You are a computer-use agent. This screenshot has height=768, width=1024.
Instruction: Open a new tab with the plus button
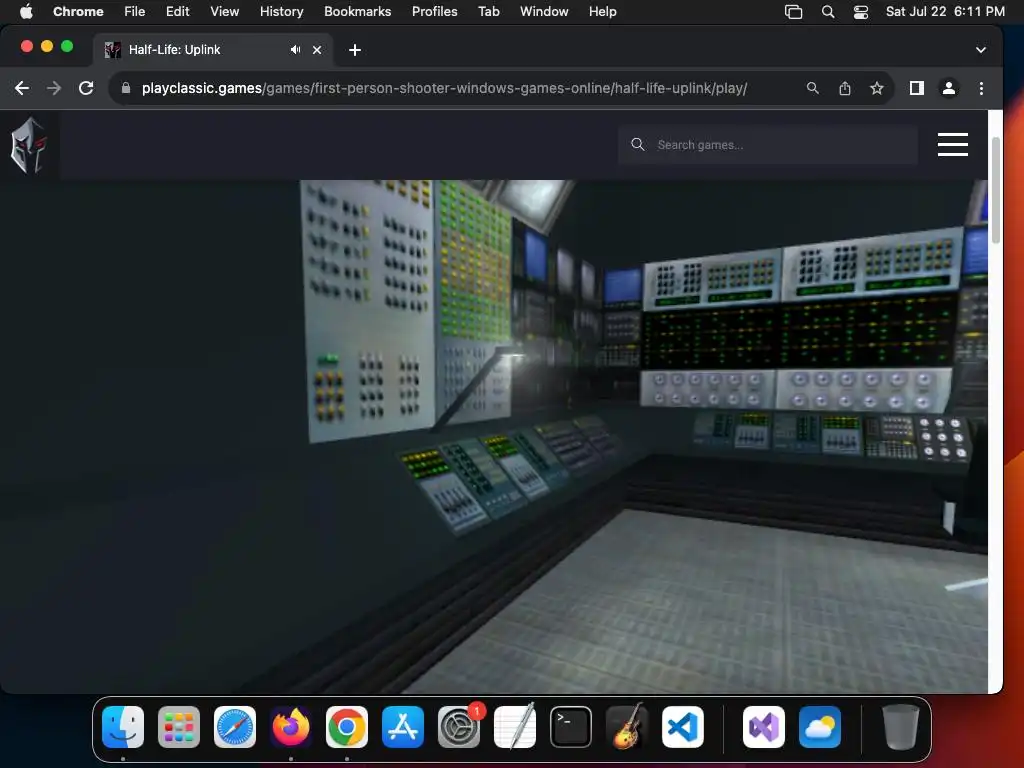coord(355,50)
